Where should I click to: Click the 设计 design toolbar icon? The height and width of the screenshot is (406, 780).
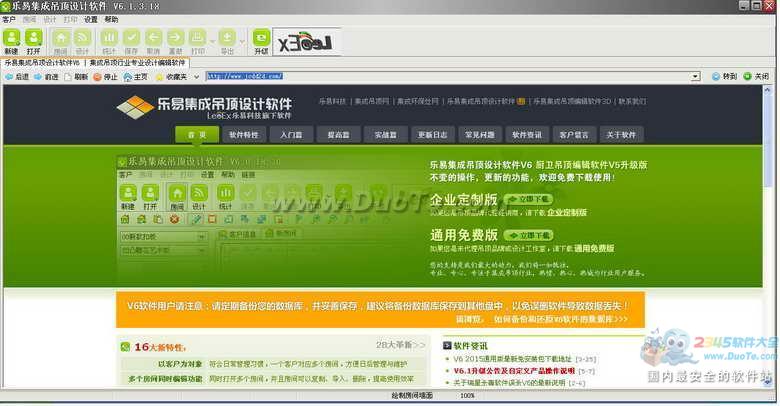tap(82, 42)
